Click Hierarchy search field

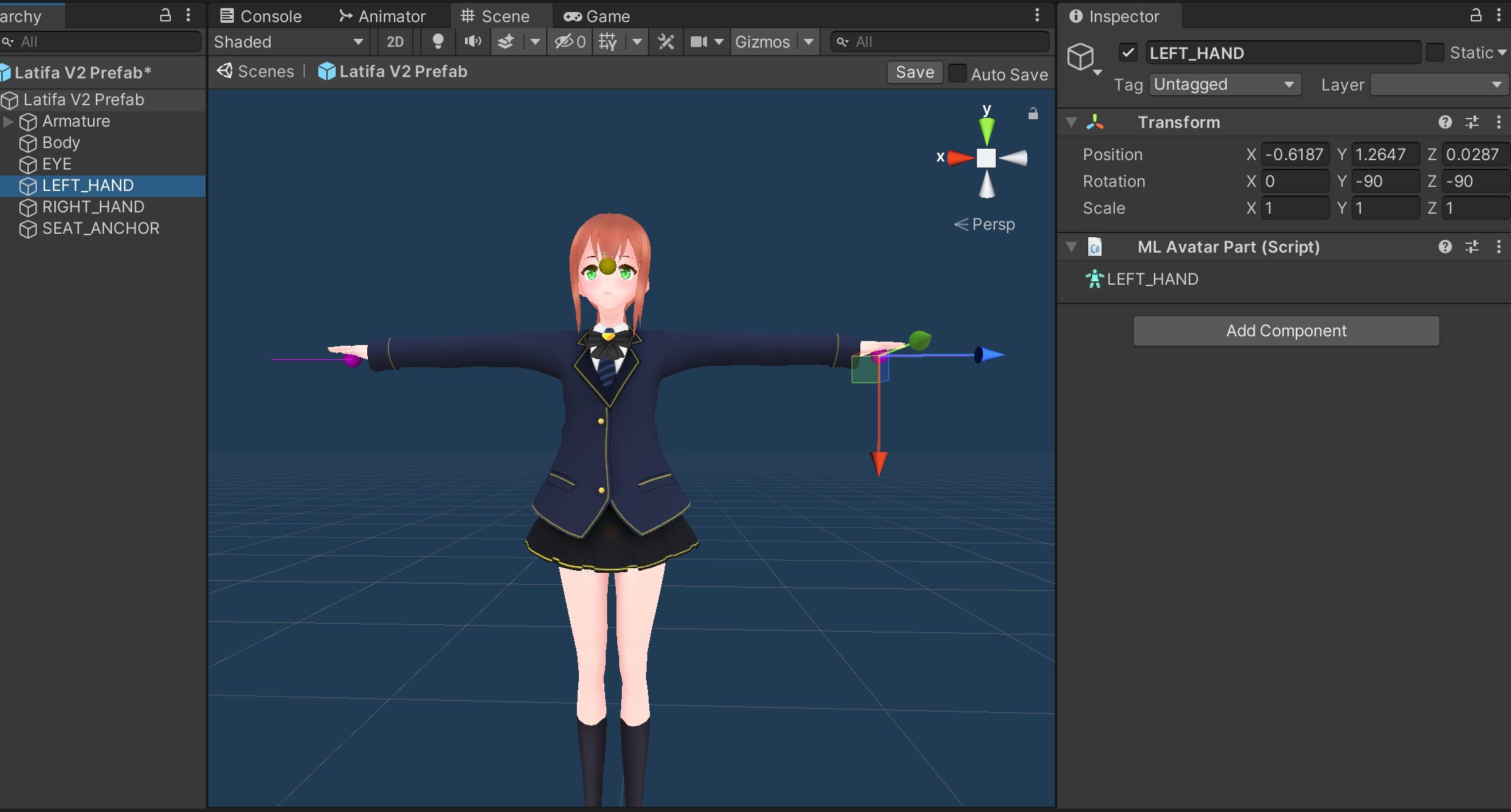coord(101,42)
